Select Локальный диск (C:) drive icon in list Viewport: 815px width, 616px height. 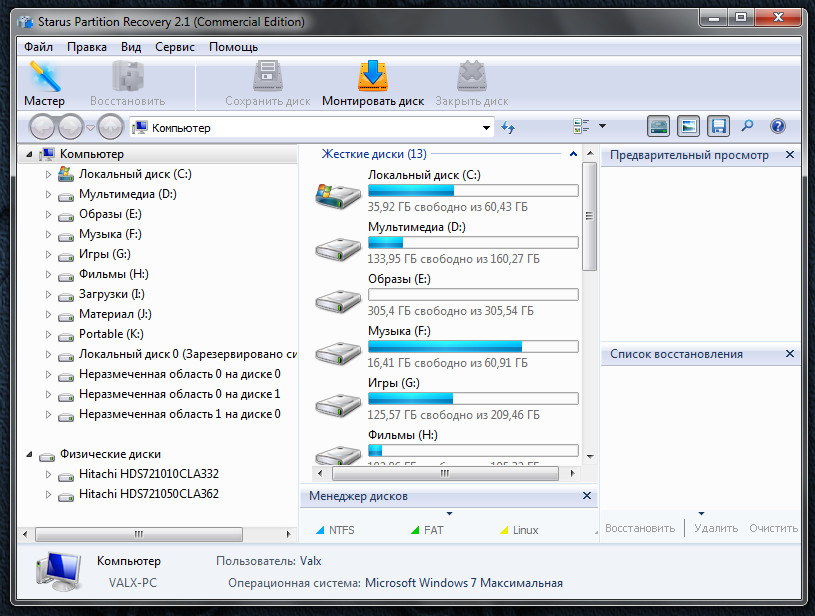338,195
